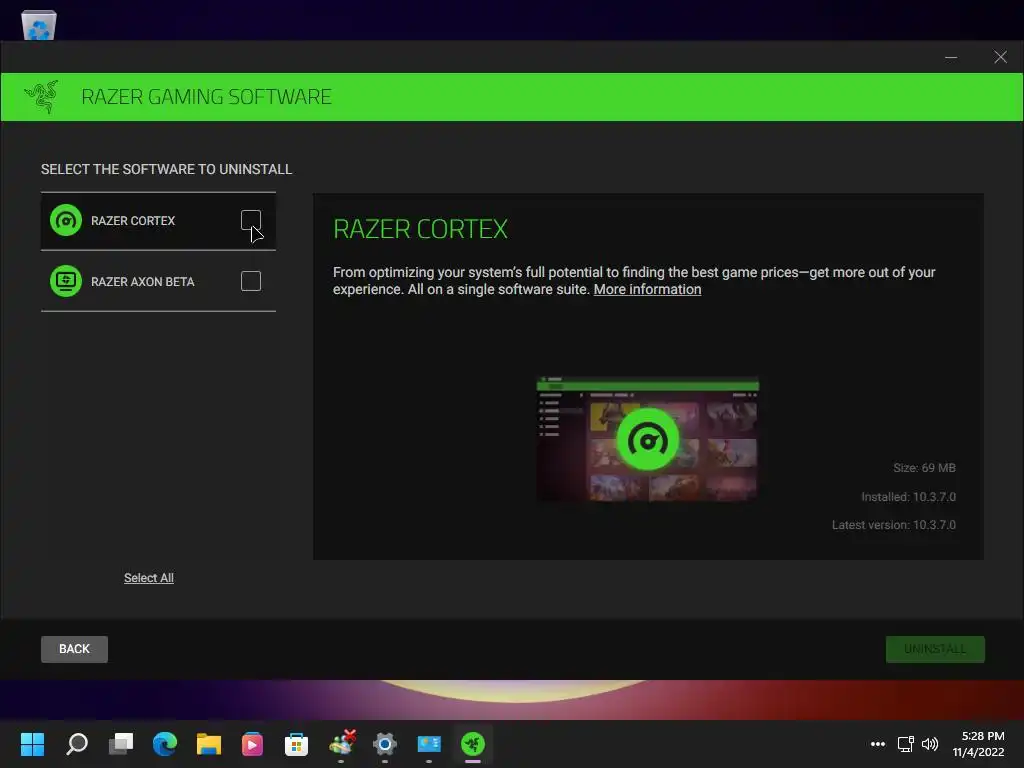Open the More information link

[x=647, y=289]
